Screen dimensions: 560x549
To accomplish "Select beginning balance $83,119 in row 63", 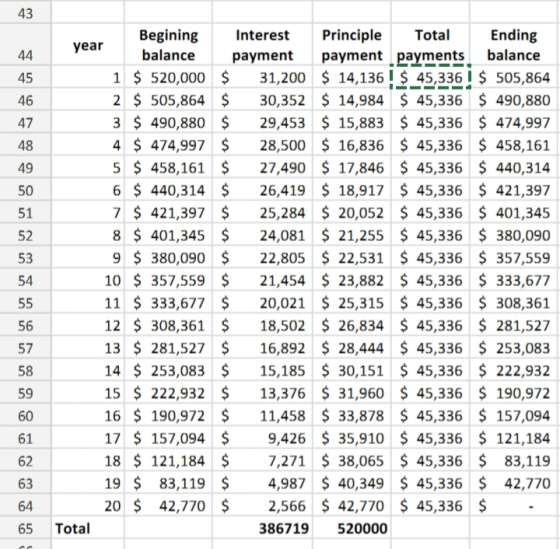I will point(168,483).
